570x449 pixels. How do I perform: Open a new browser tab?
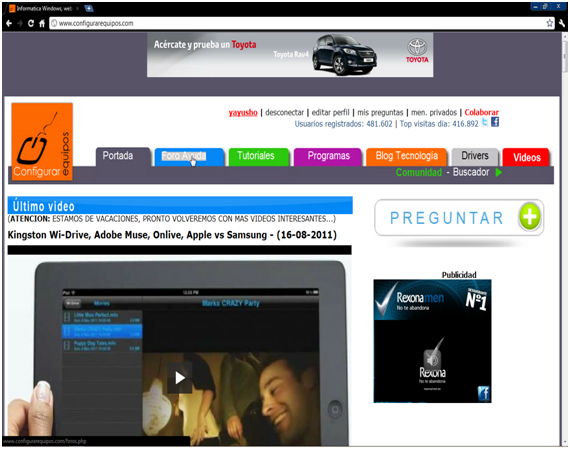[89, 8]
